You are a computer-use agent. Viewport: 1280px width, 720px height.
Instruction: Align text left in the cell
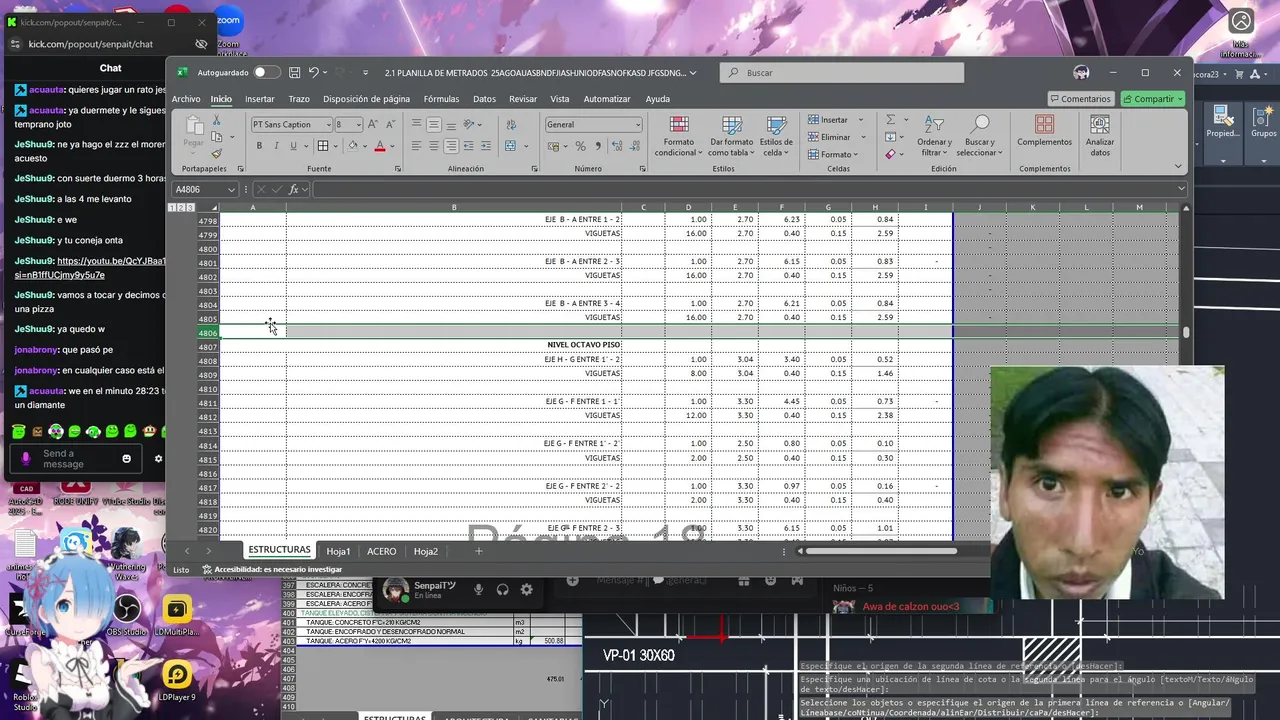(x=416, y=146)
